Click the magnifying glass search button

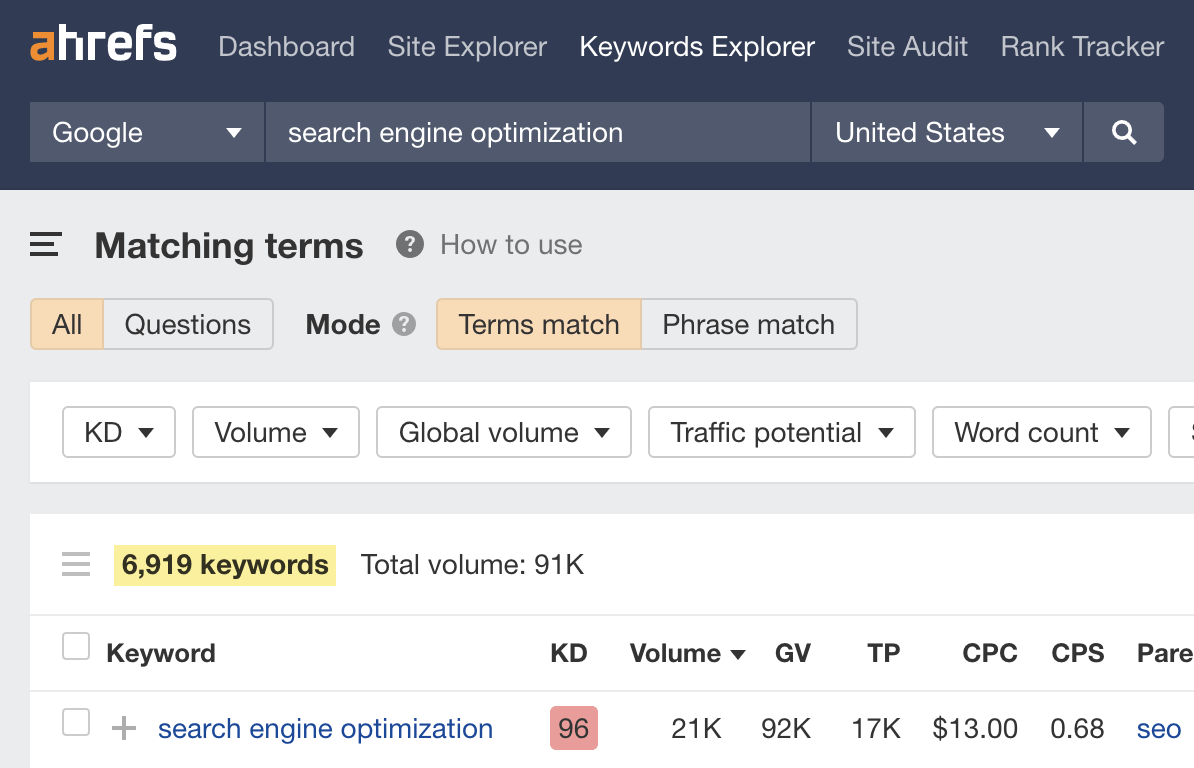pos(1124,132)
